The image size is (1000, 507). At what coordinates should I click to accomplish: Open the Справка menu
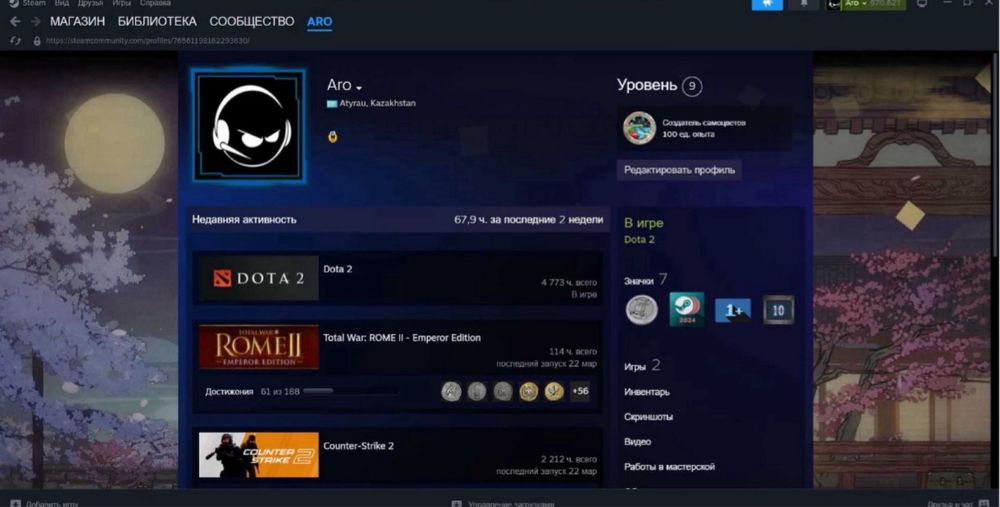pyautogui.click(x=155, y=3)
